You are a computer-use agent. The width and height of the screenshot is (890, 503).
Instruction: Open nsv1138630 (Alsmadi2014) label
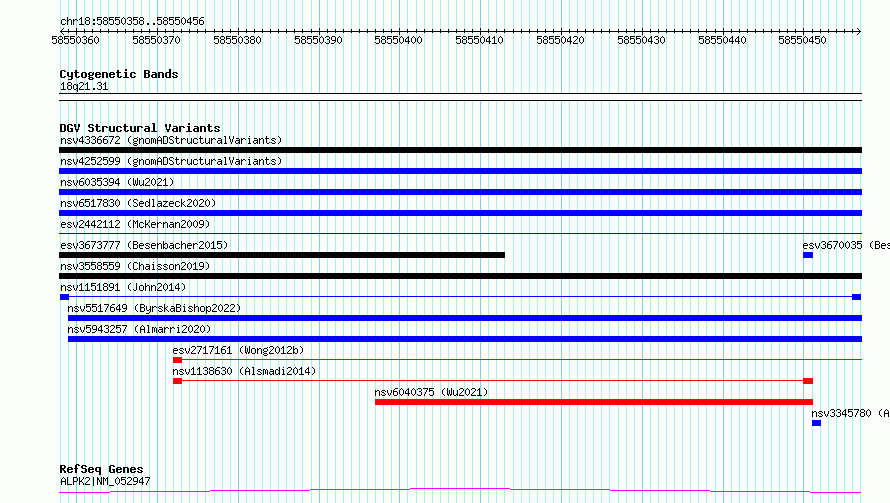coord(244,371)
